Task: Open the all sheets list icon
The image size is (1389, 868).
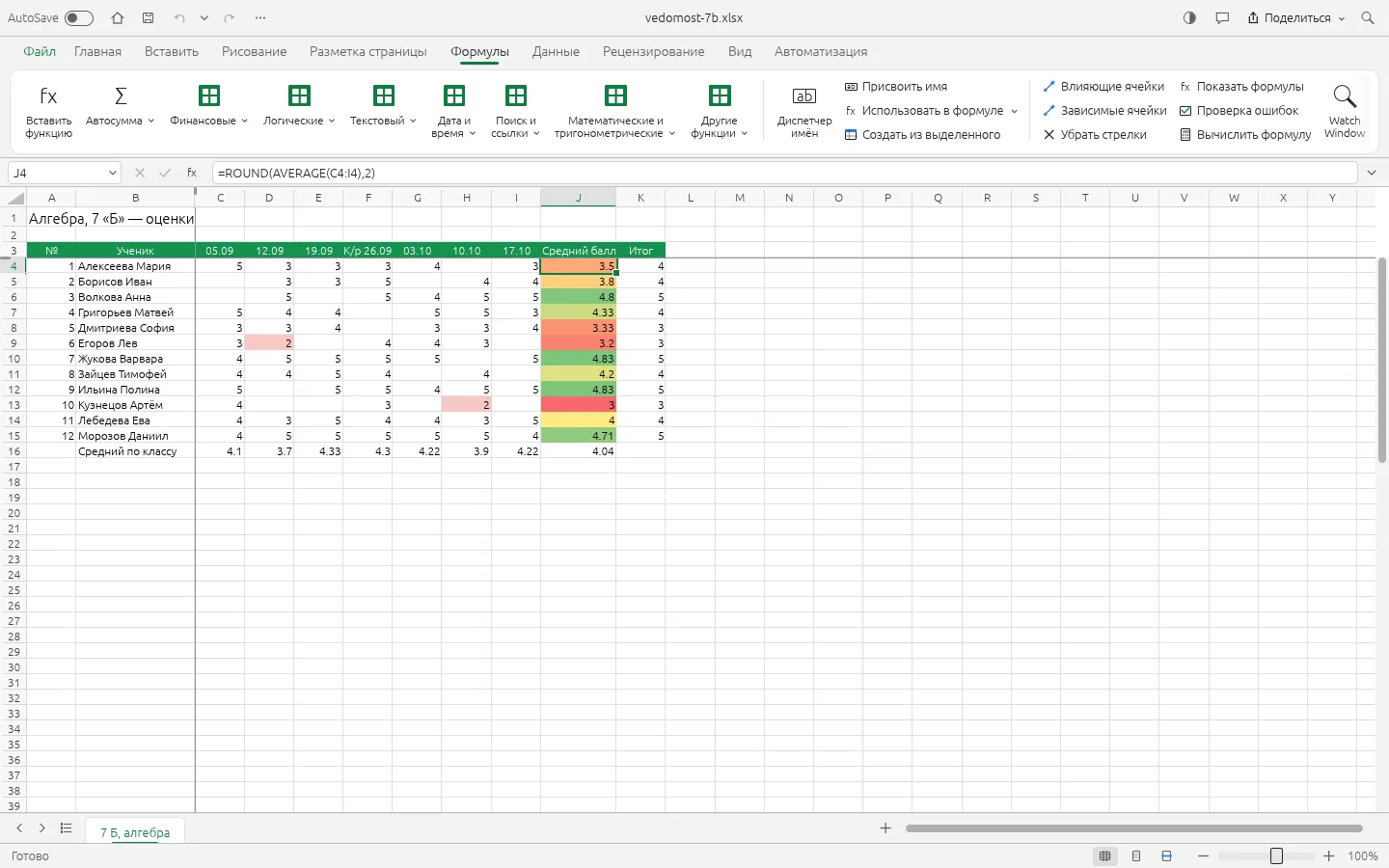Action: tap(66, 828)
